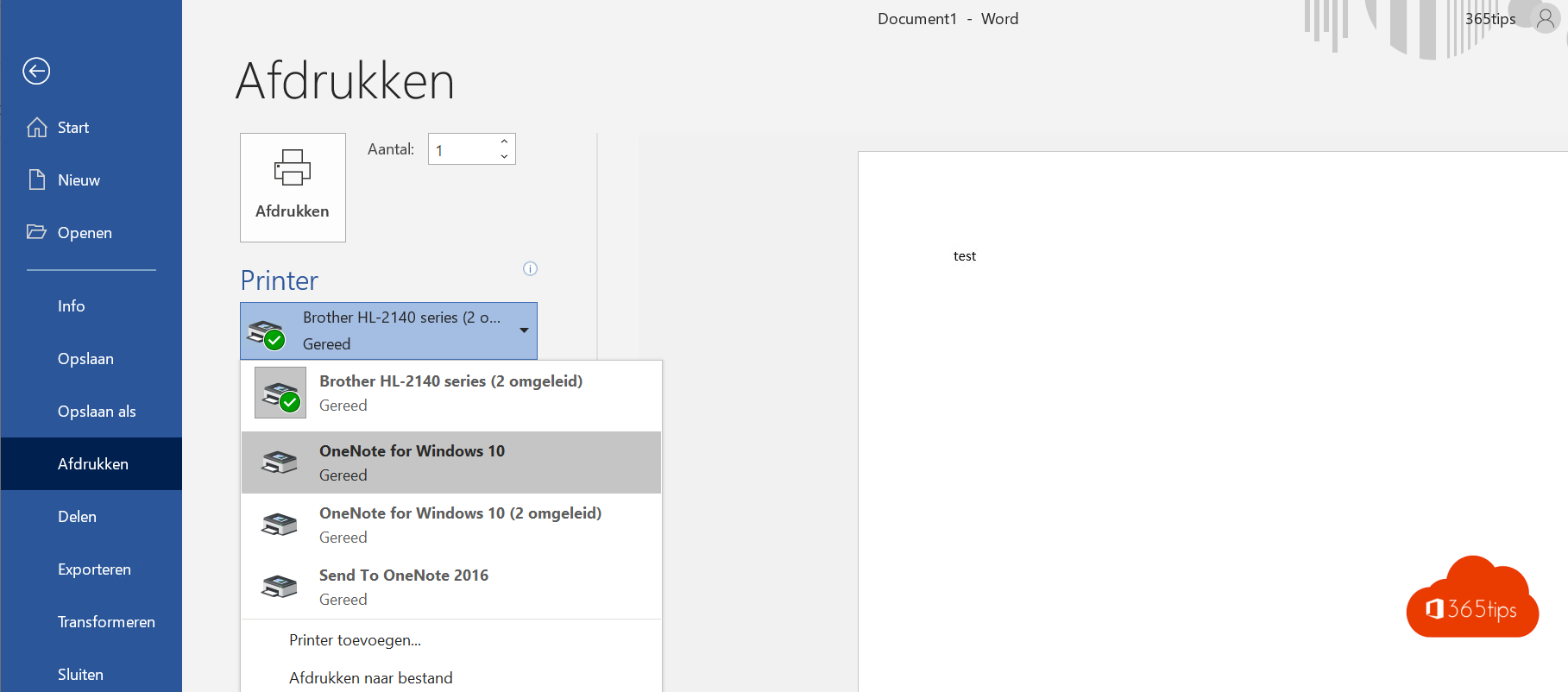Viewport: 1568px width, 692px height.
Task: Choose Afdrukken naar bestand option
Action: click(x=451, y=678)
